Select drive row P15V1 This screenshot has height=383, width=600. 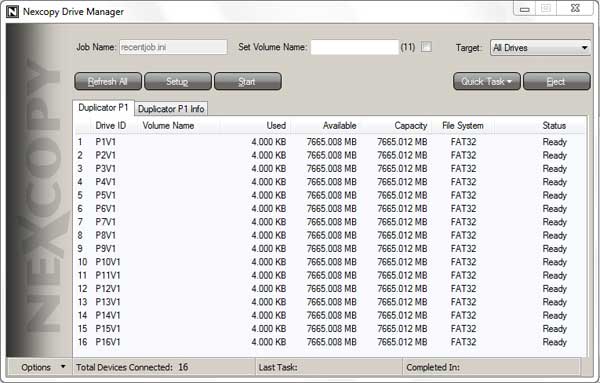[x=330, y=329]
